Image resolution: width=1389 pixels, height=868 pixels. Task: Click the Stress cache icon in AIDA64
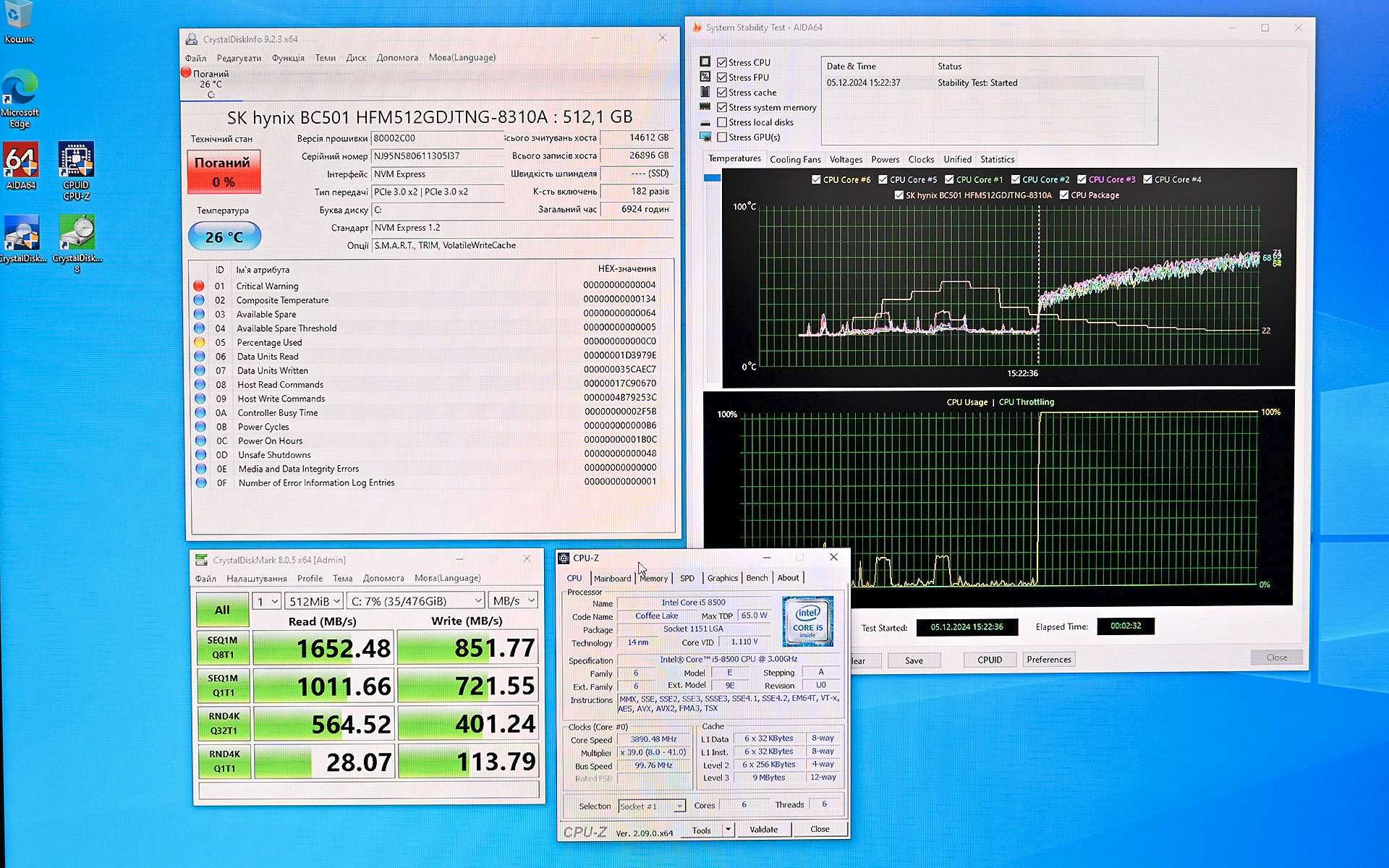point(705,92)
